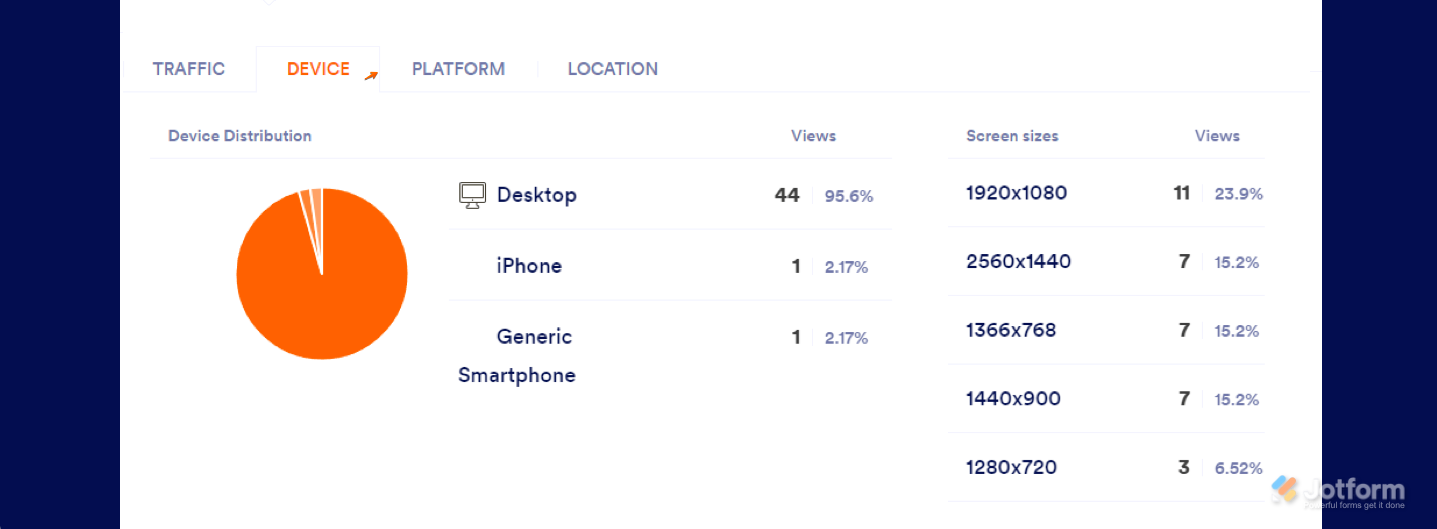Select the iPhone device row
This screenshot has height=529, width=1437.
tap(529, 266)
